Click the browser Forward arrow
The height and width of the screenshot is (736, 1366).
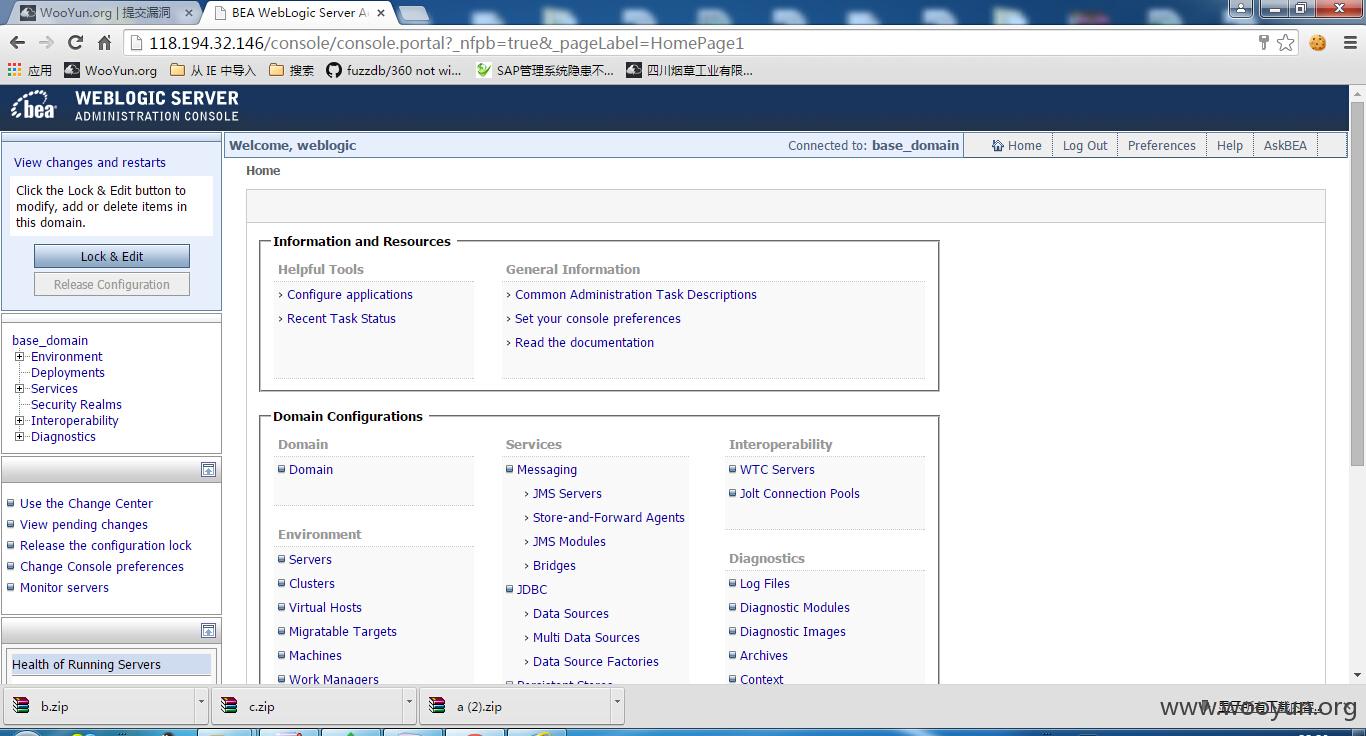point(46,43)
